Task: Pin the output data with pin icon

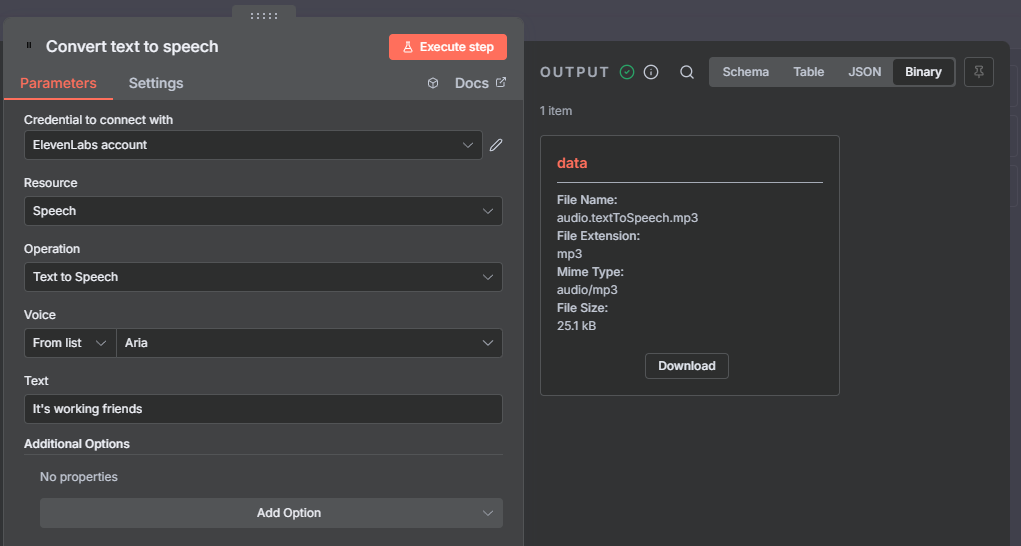Action: coord(978,72)
